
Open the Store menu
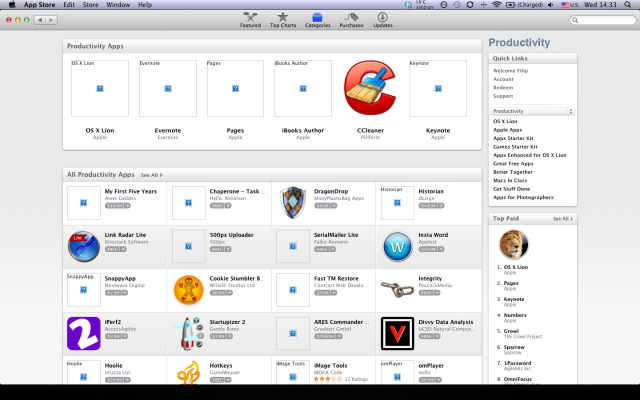[90, 5]
